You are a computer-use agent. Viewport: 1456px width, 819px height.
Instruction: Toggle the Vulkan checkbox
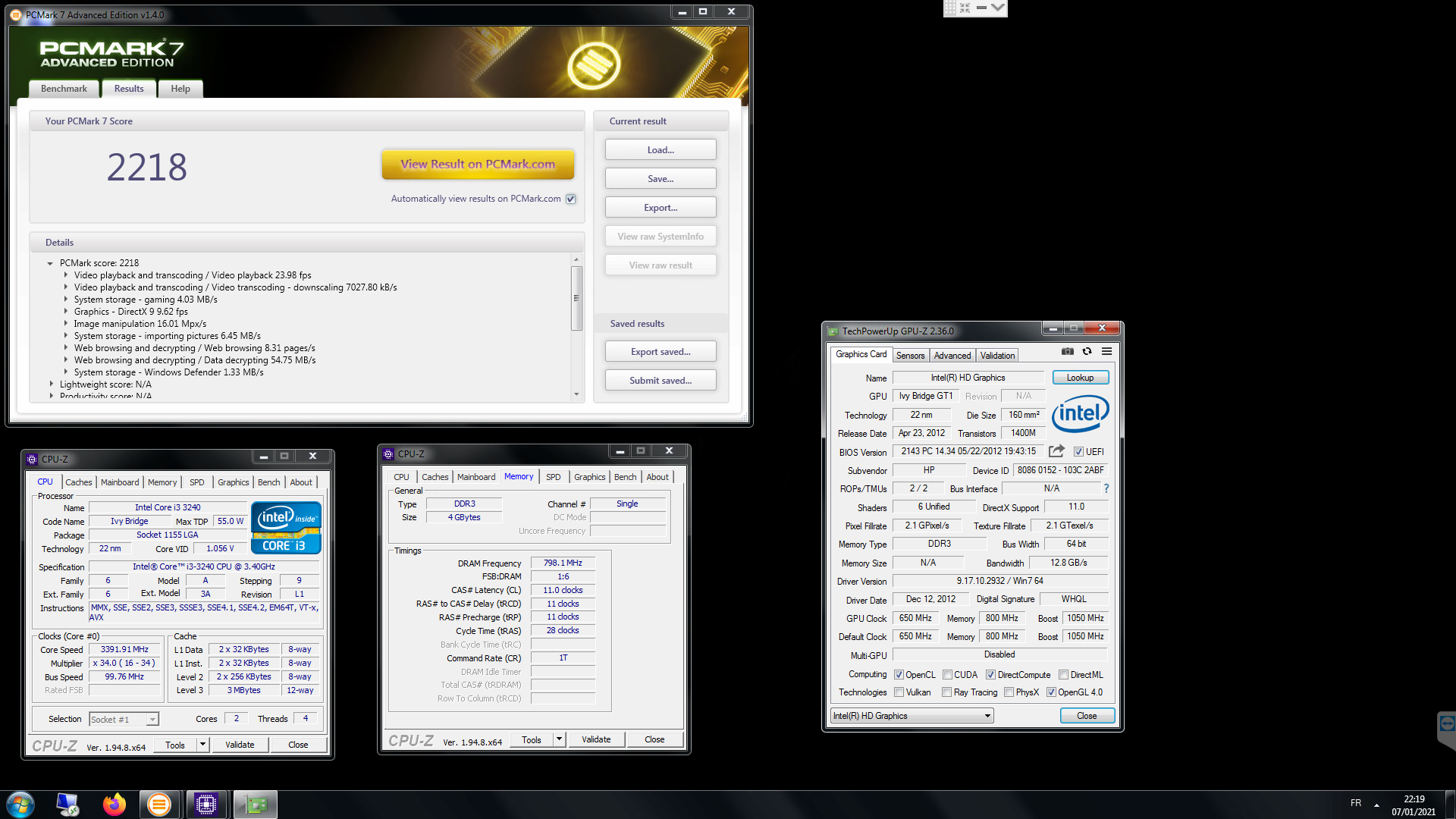(x=899, y=692)
